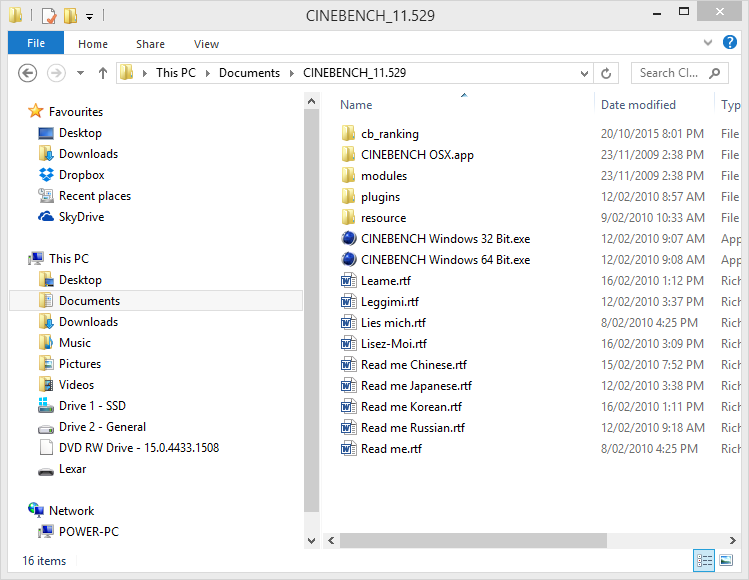Viewport: 749px width, 580px height.
Task: Click the New Folder icon in the quick access toolbar
Action: click(x=70, y=16)
